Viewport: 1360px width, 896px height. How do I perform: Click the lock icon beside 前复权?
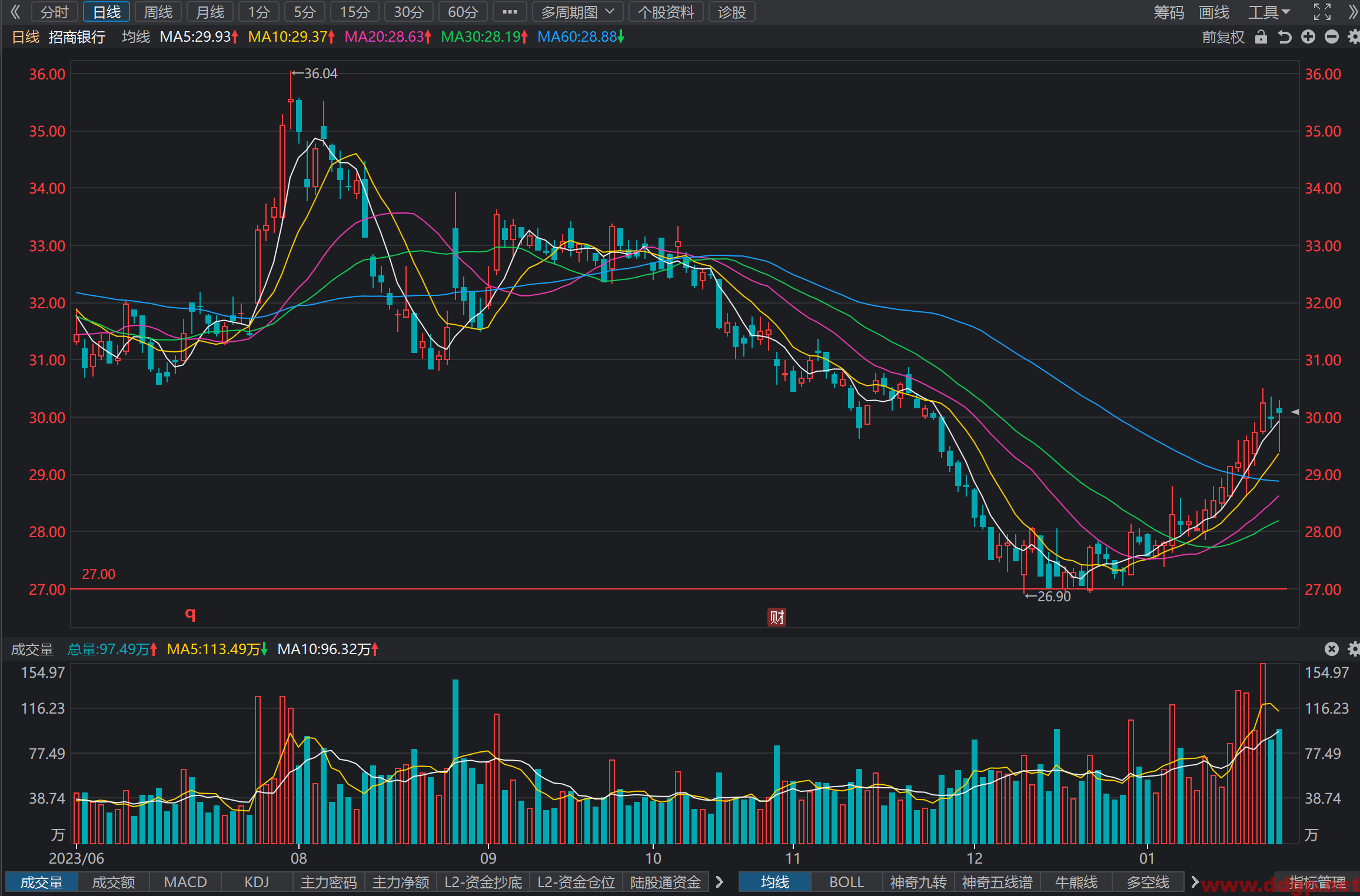(1261, 37)
